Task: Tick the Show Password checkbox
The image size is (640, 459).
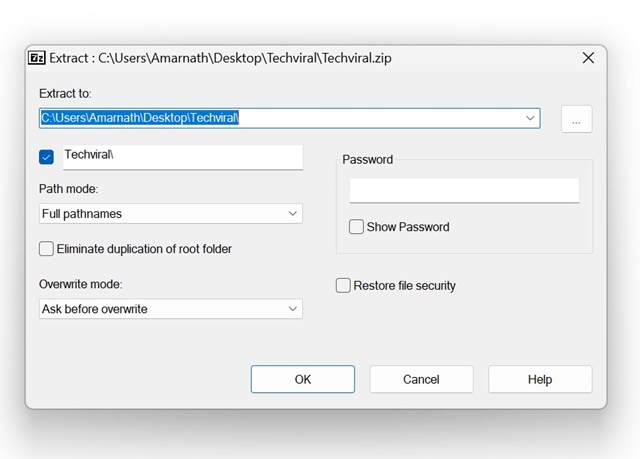Action: (x=356, y=227)
